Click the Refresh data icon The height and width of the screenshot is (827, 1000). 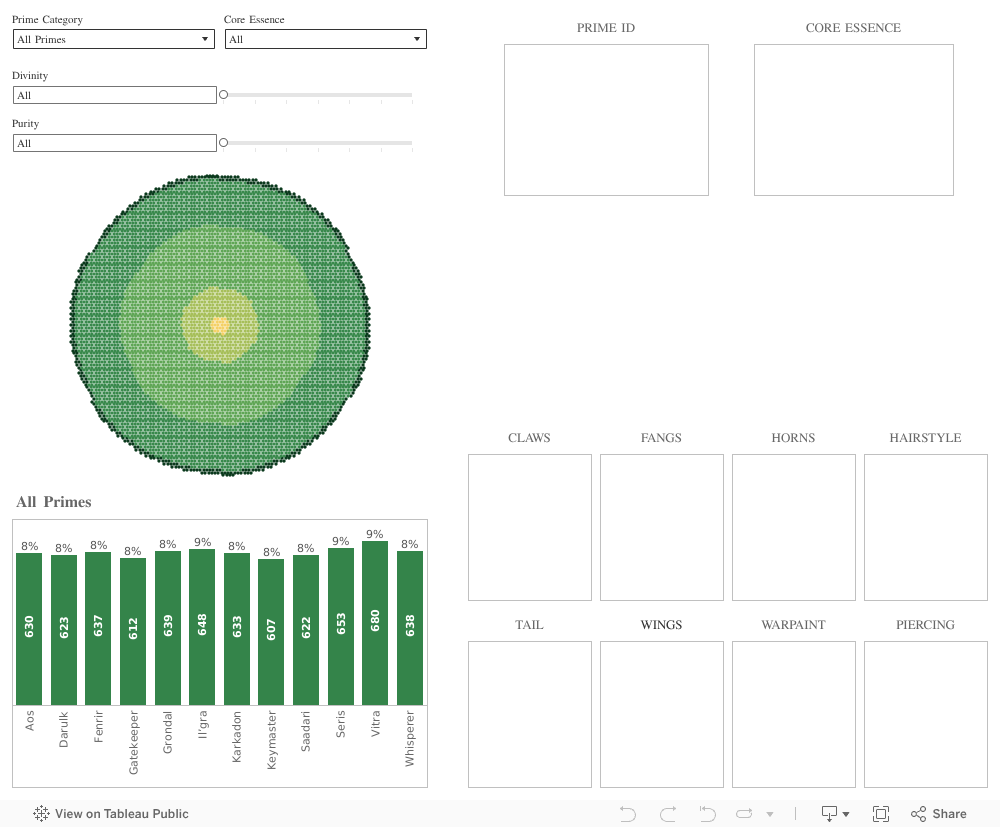tap(745, 814)
